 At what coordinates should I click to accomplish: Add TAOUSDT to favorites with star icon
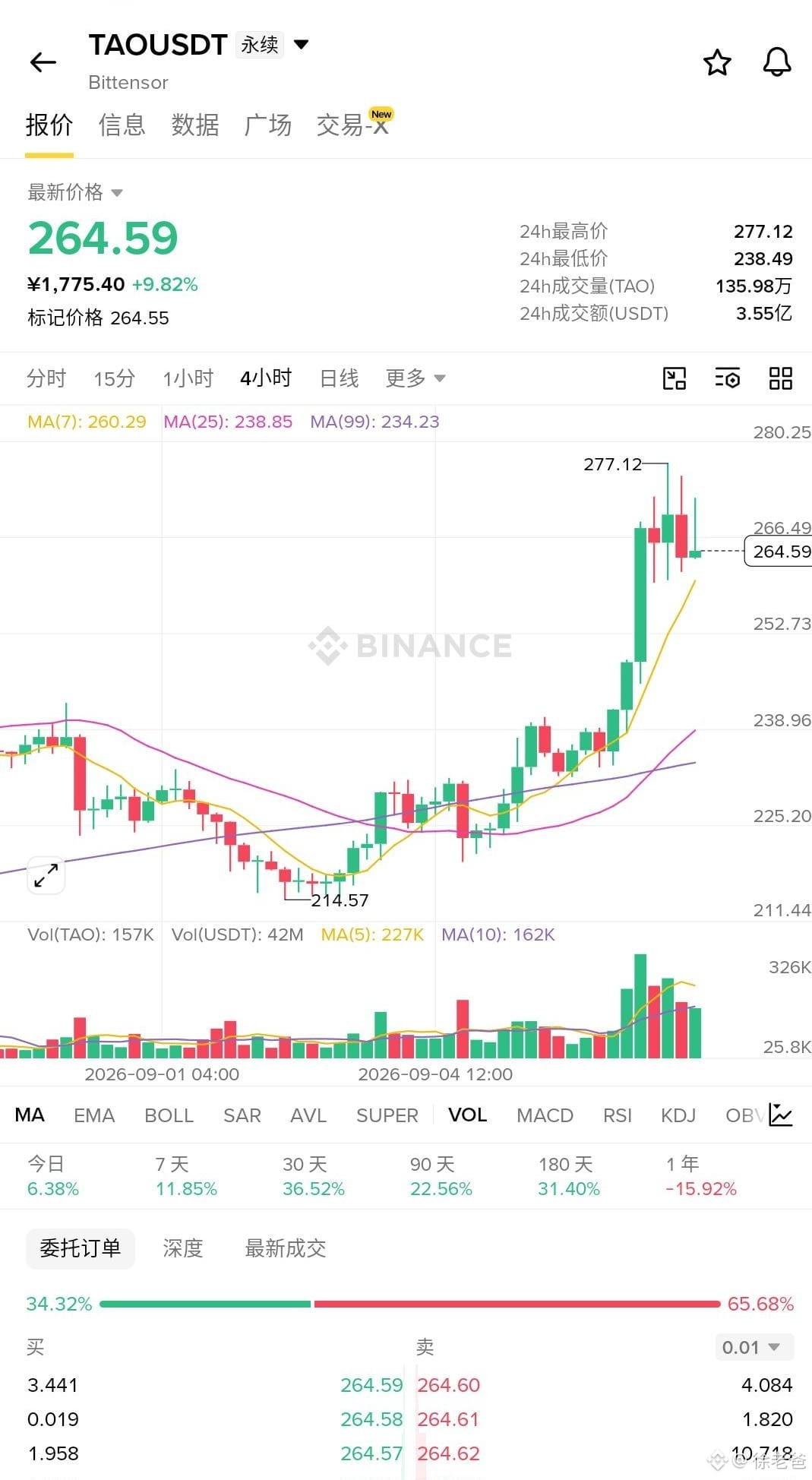717,62
